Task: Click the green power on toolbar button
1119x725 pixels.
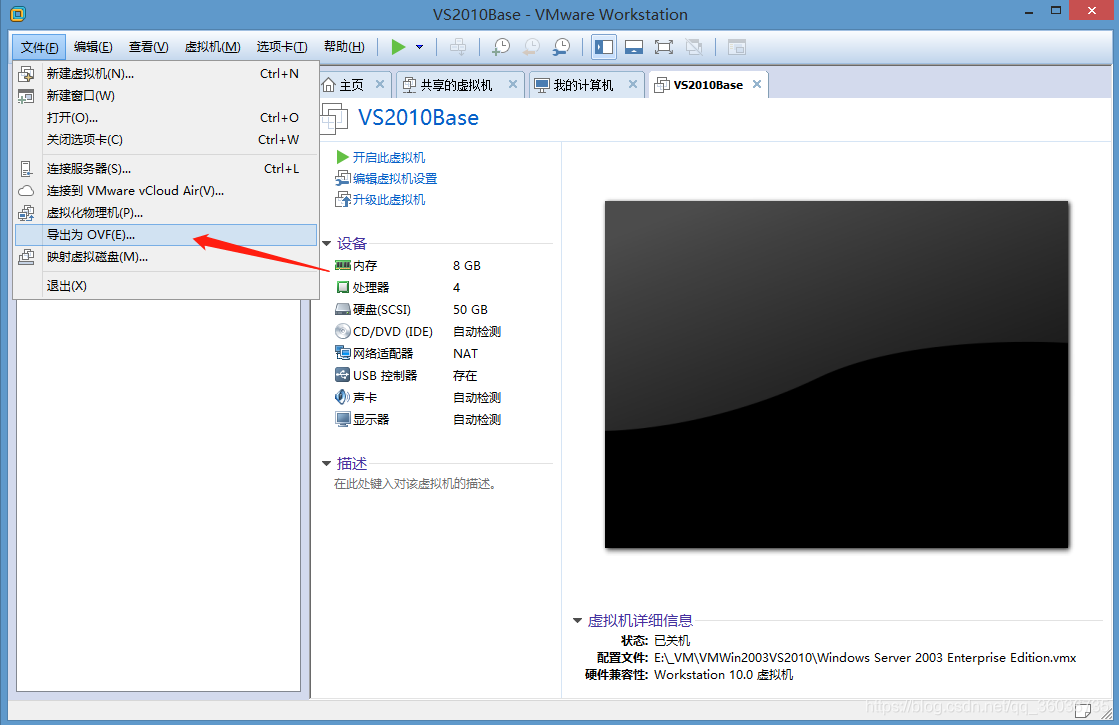Action: pyautogui.click(x=398, y=47)
